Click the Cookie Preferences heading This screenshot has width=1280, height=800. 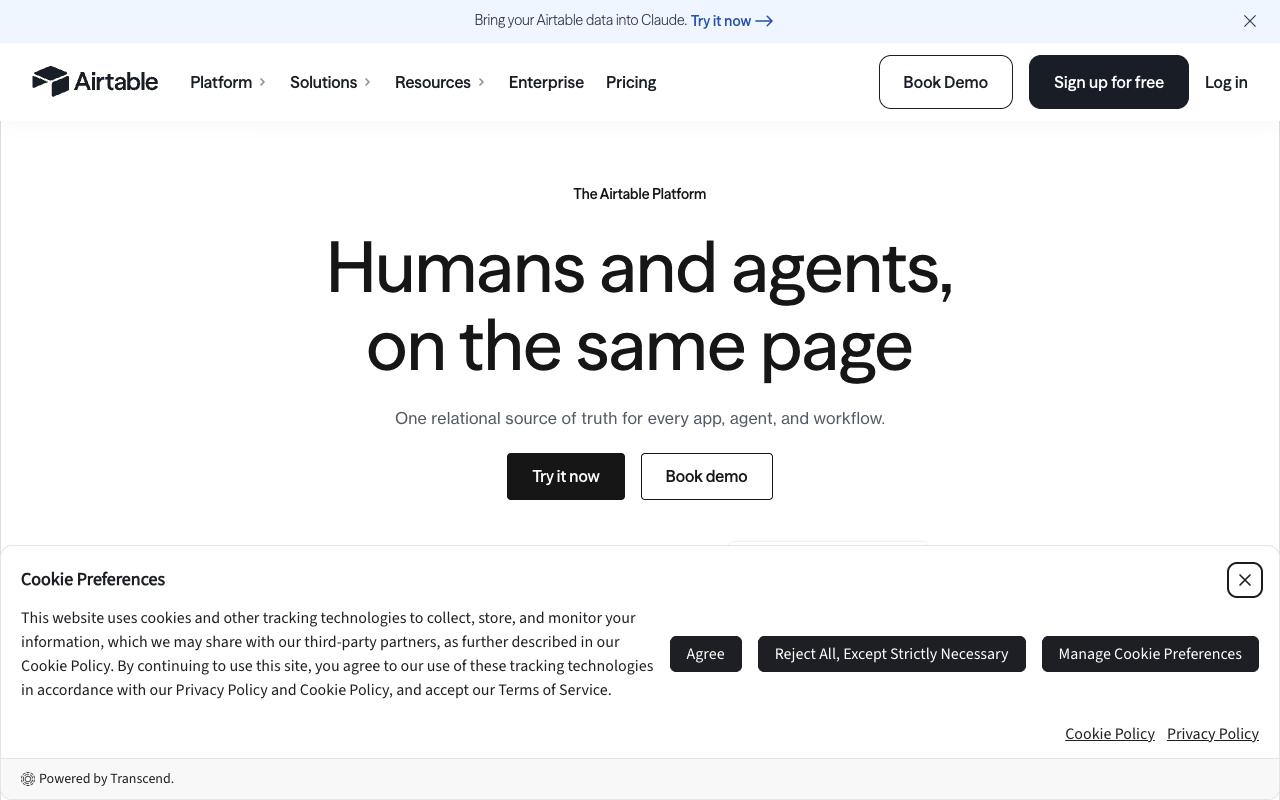[93, 579]
